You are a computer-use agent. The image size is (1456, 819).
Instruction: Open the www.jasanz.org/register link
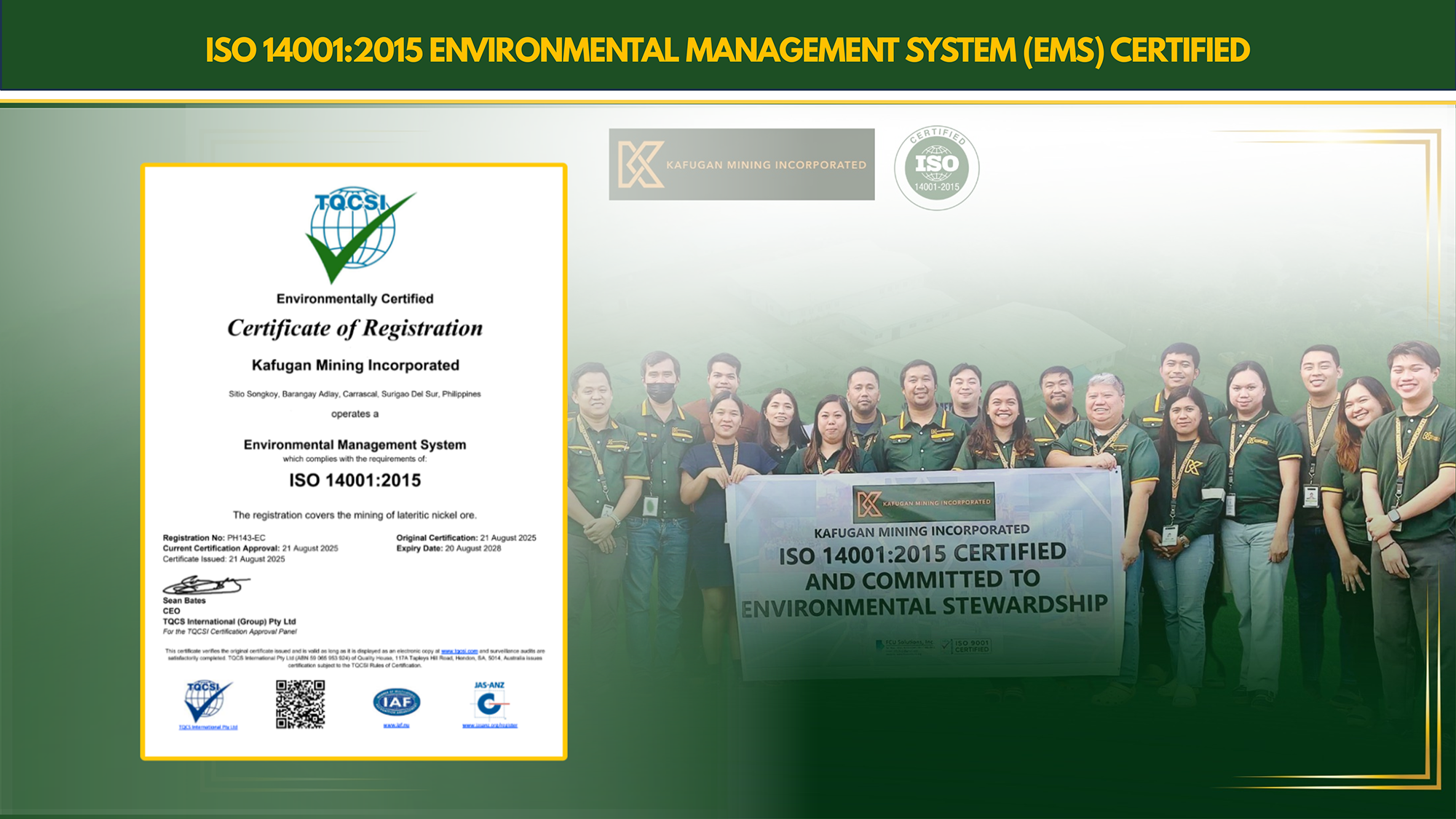tap(490, 725)
